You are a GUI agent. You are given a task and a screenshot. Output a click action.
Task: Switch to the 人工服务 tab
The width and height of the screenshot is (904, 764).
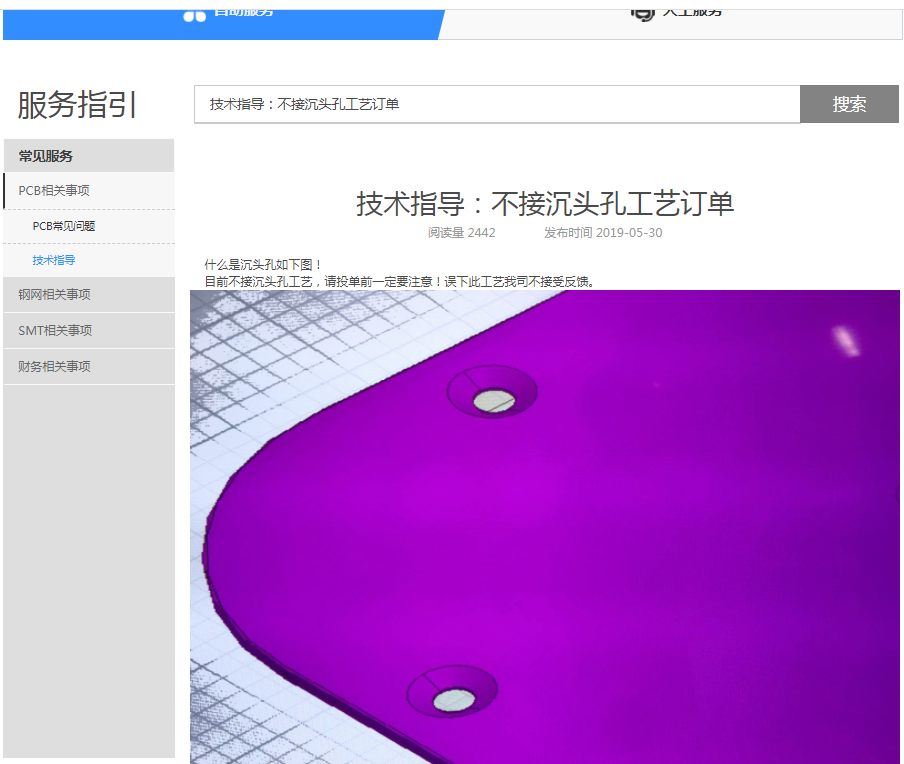tap(690, 13)
